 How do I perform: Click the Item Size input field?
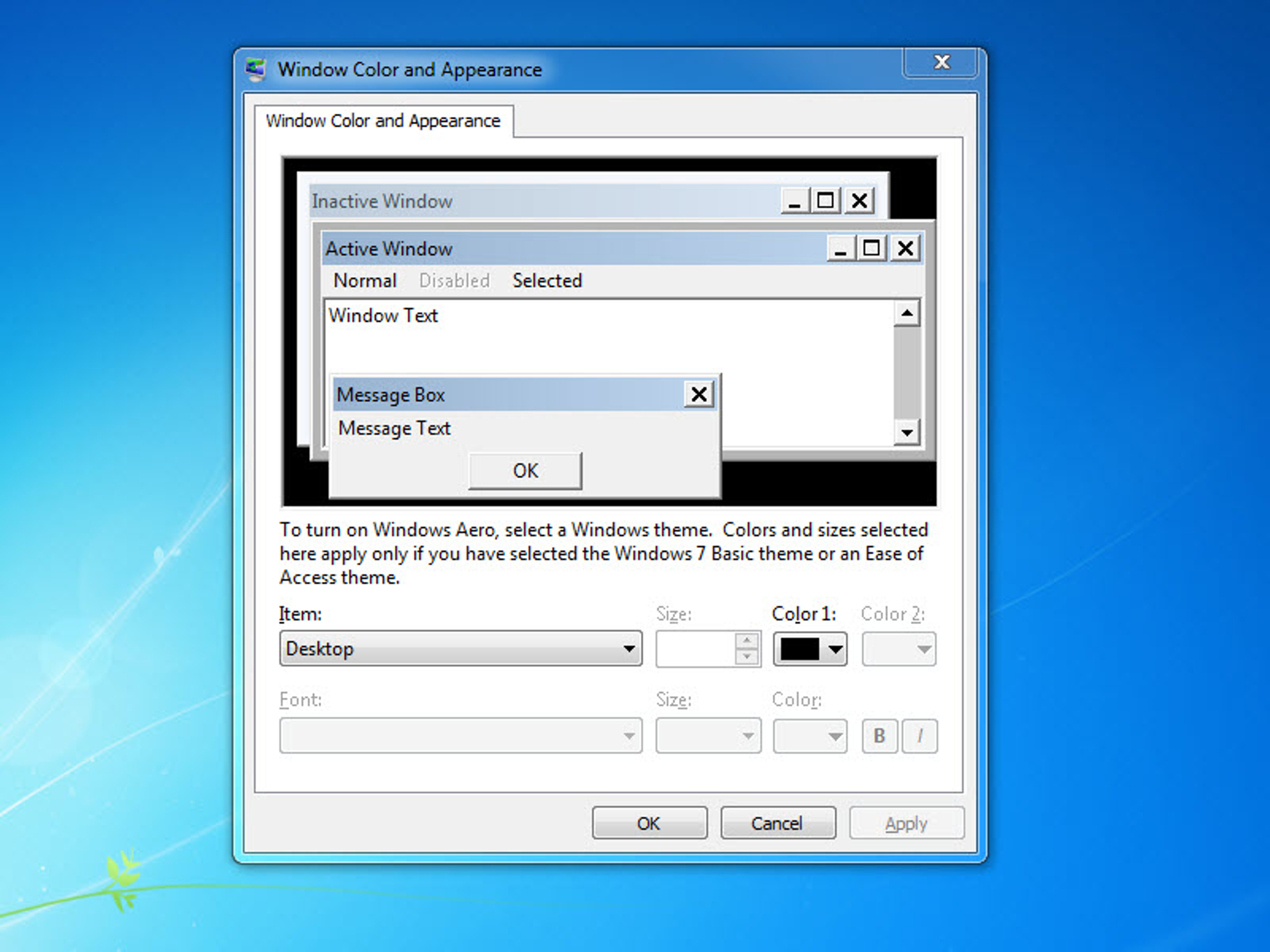pos(695,649)
